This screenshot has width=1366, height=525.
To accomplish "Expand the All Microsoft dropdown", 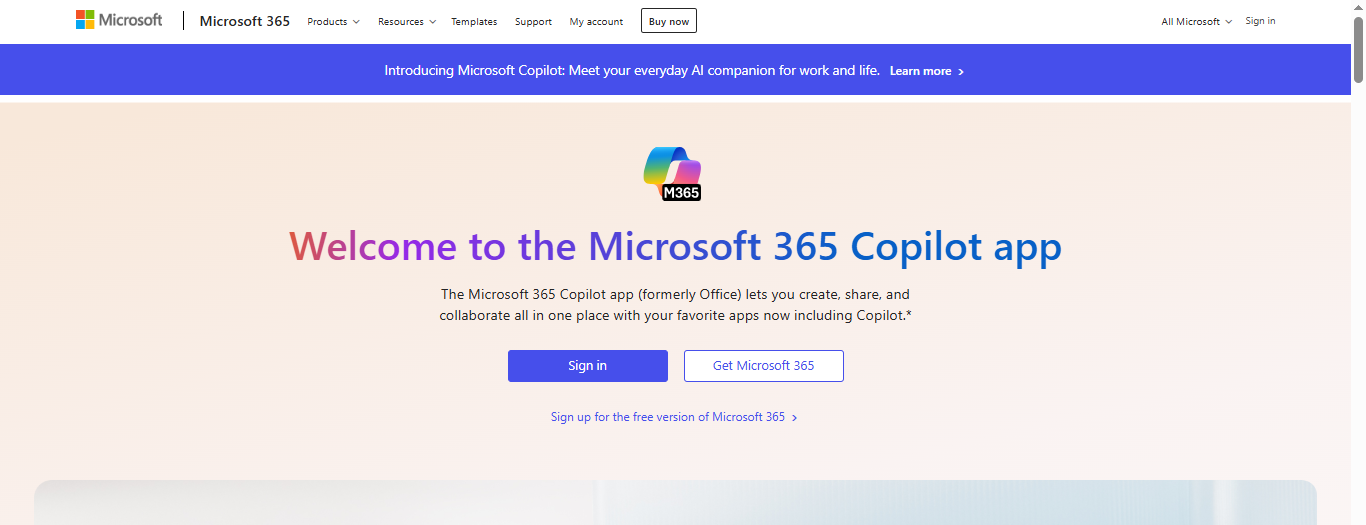I will pos(1196,22).
